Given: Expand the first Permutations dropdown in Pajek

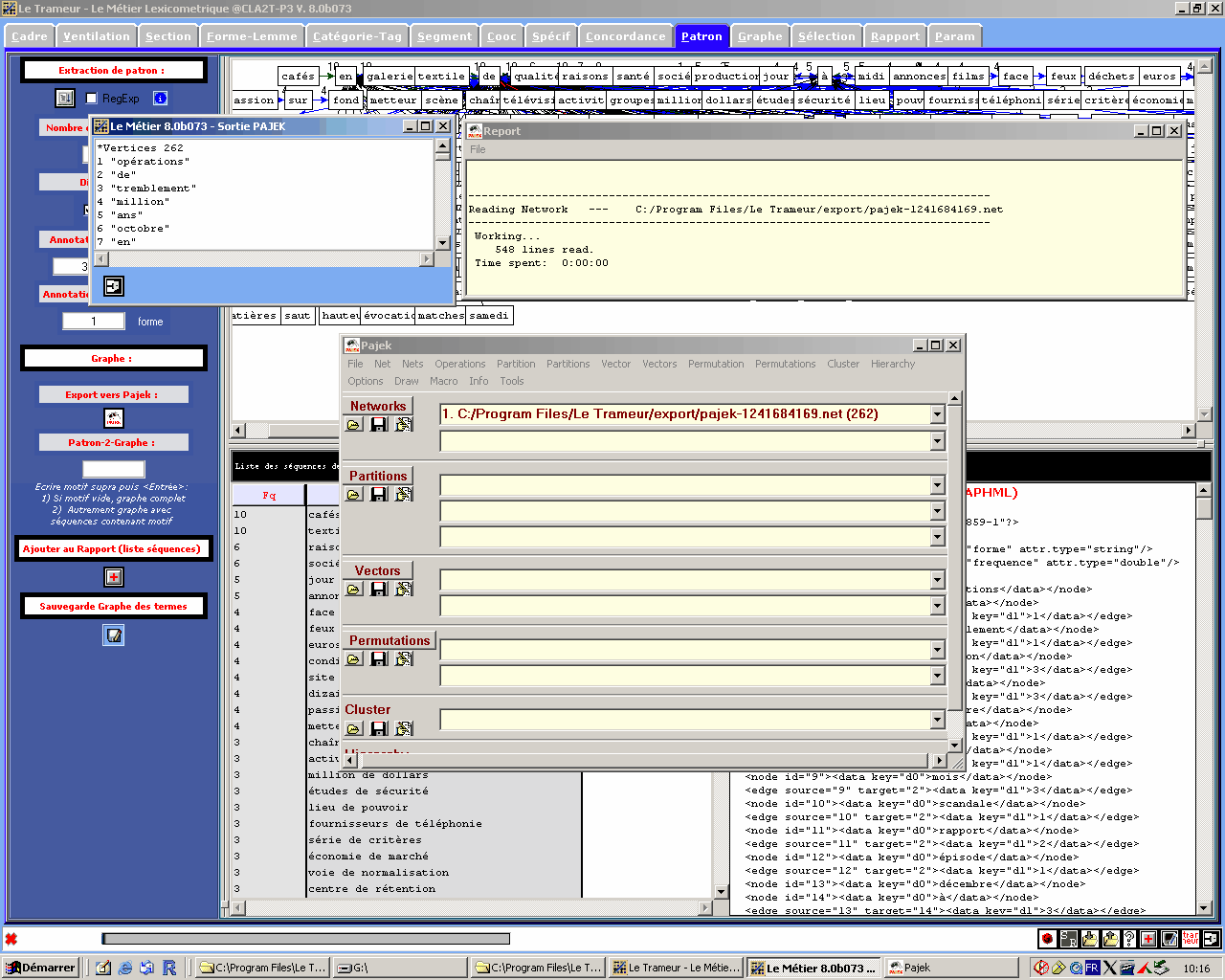Looking at the screenshot, I should click(937, 650).
